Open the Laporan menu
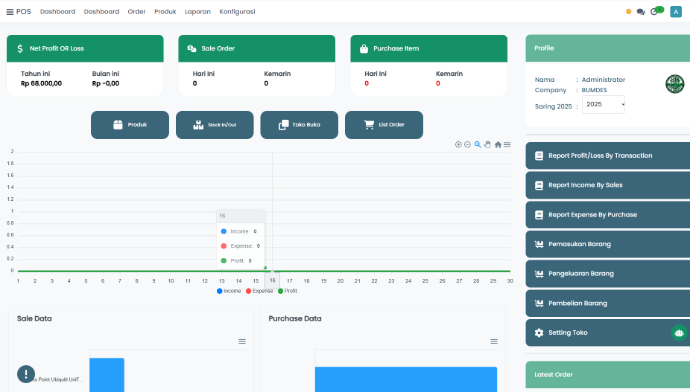Viewport: 690px width, 392px height. pyautogui.click(x=198, y=12)
